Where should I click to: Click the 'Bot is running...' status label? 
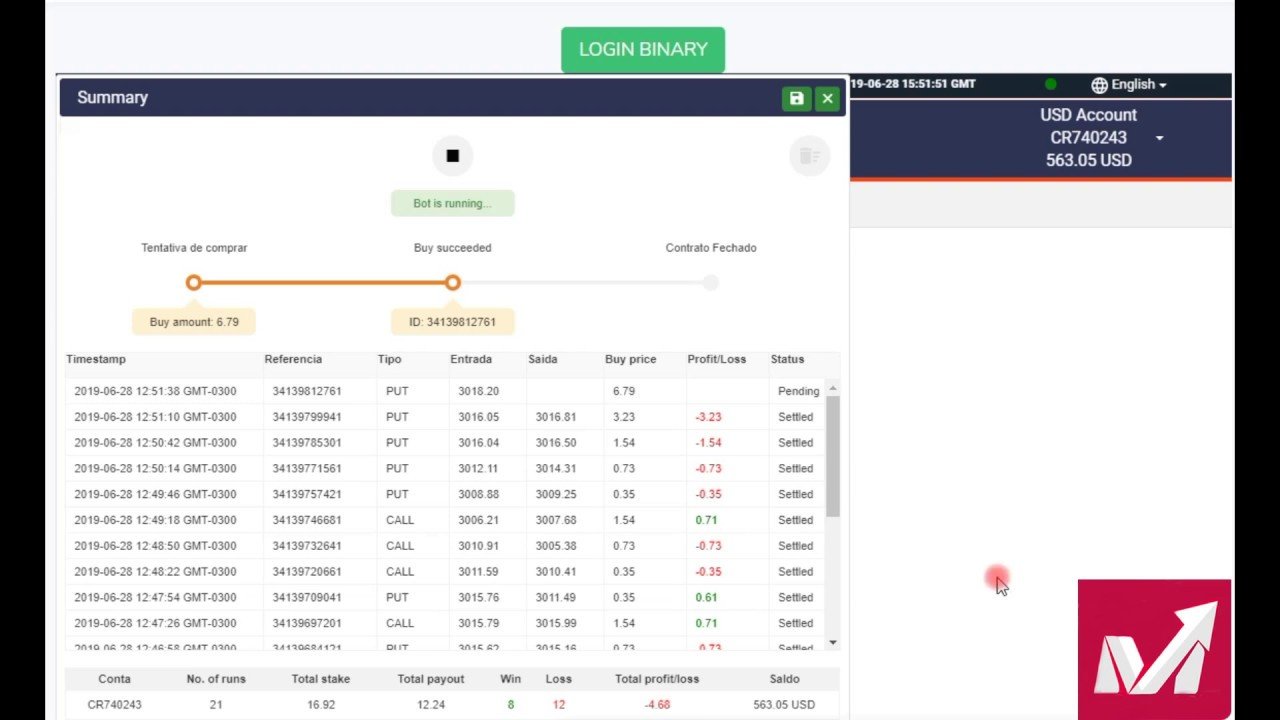point(452,203)
